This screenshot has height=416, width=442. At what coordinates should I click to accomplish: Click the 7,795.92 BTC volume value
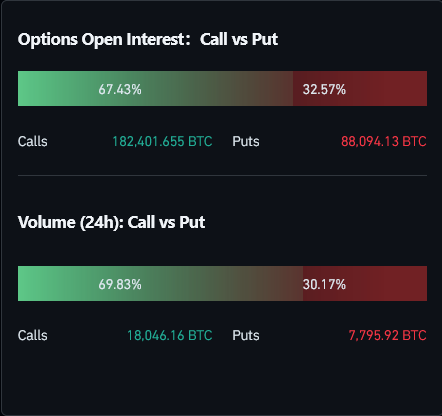click(387, 335)
